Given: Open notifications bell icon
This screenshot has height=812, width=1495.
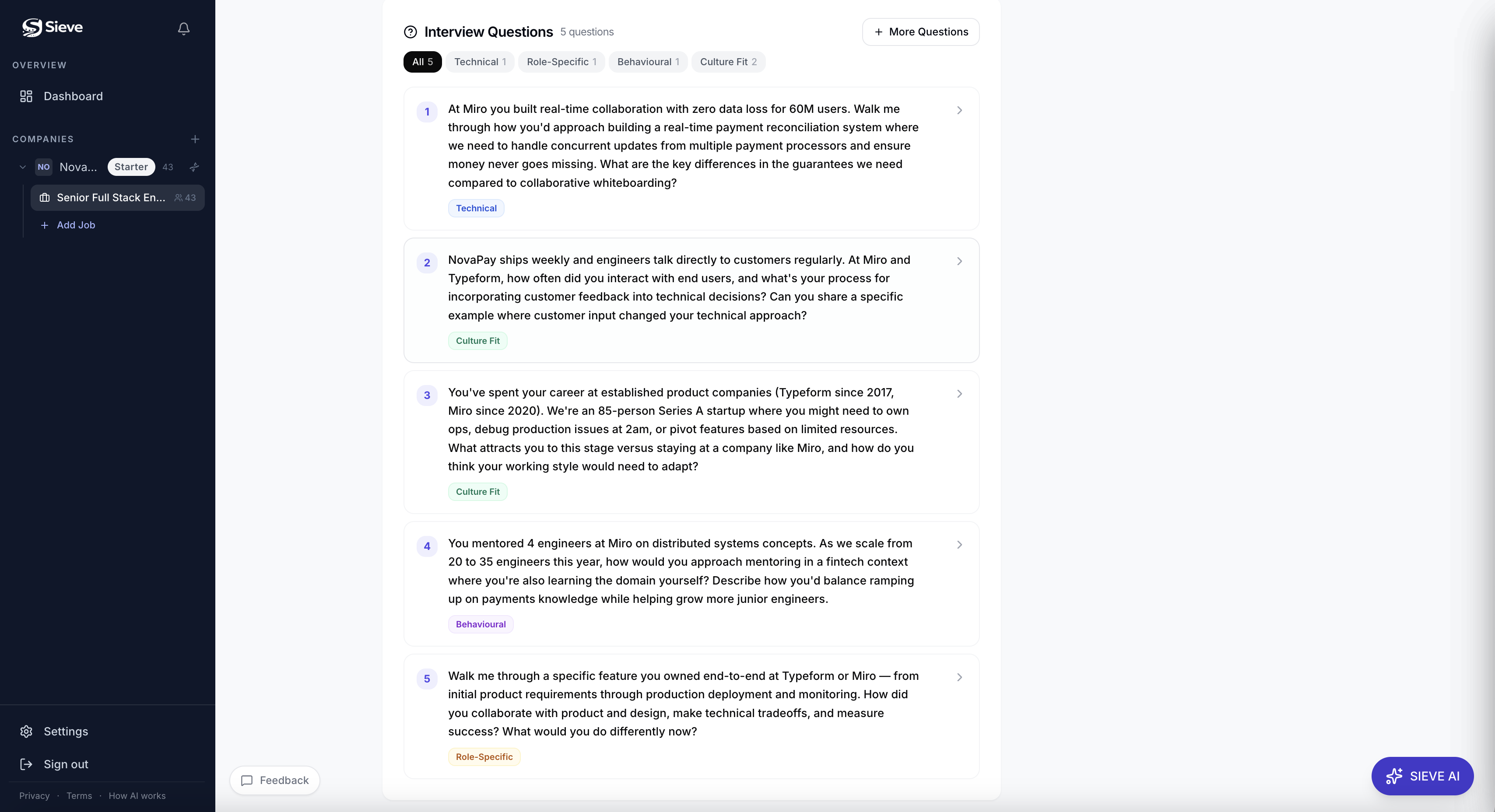Looking at the screenshot, I should point(183,28).
